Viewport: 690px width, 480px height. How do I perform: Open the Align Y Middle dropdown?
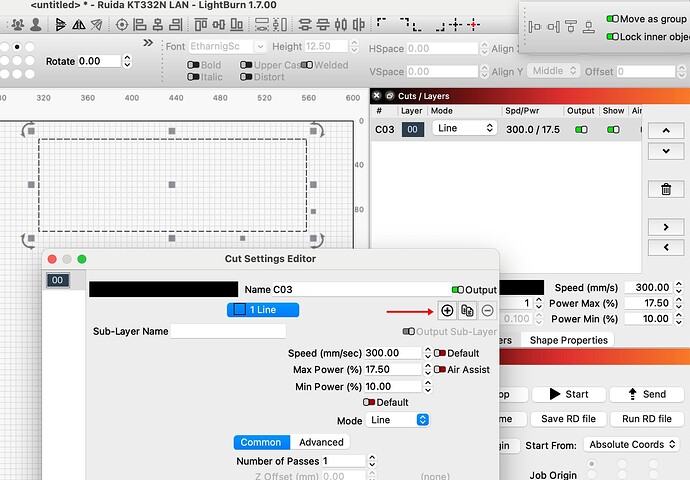(553, 71)
